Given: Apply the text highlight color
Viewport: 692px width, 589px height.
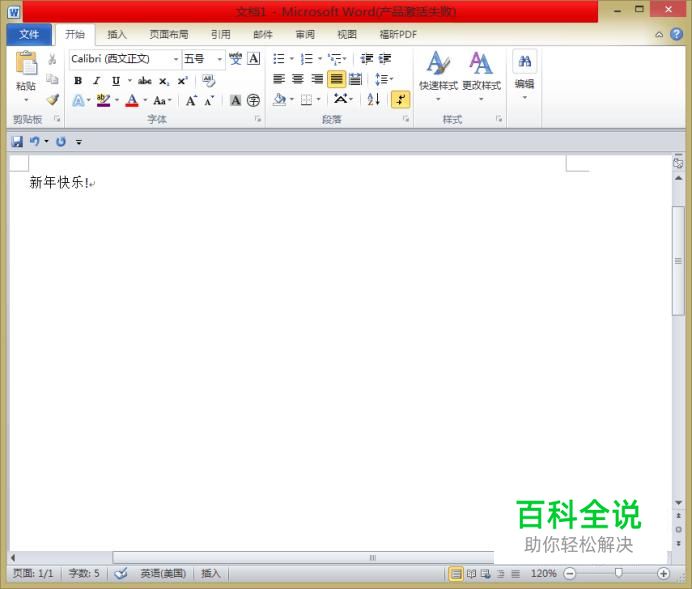Looking at the screenshot, I should pyautogui.click(x=103, y=100).
